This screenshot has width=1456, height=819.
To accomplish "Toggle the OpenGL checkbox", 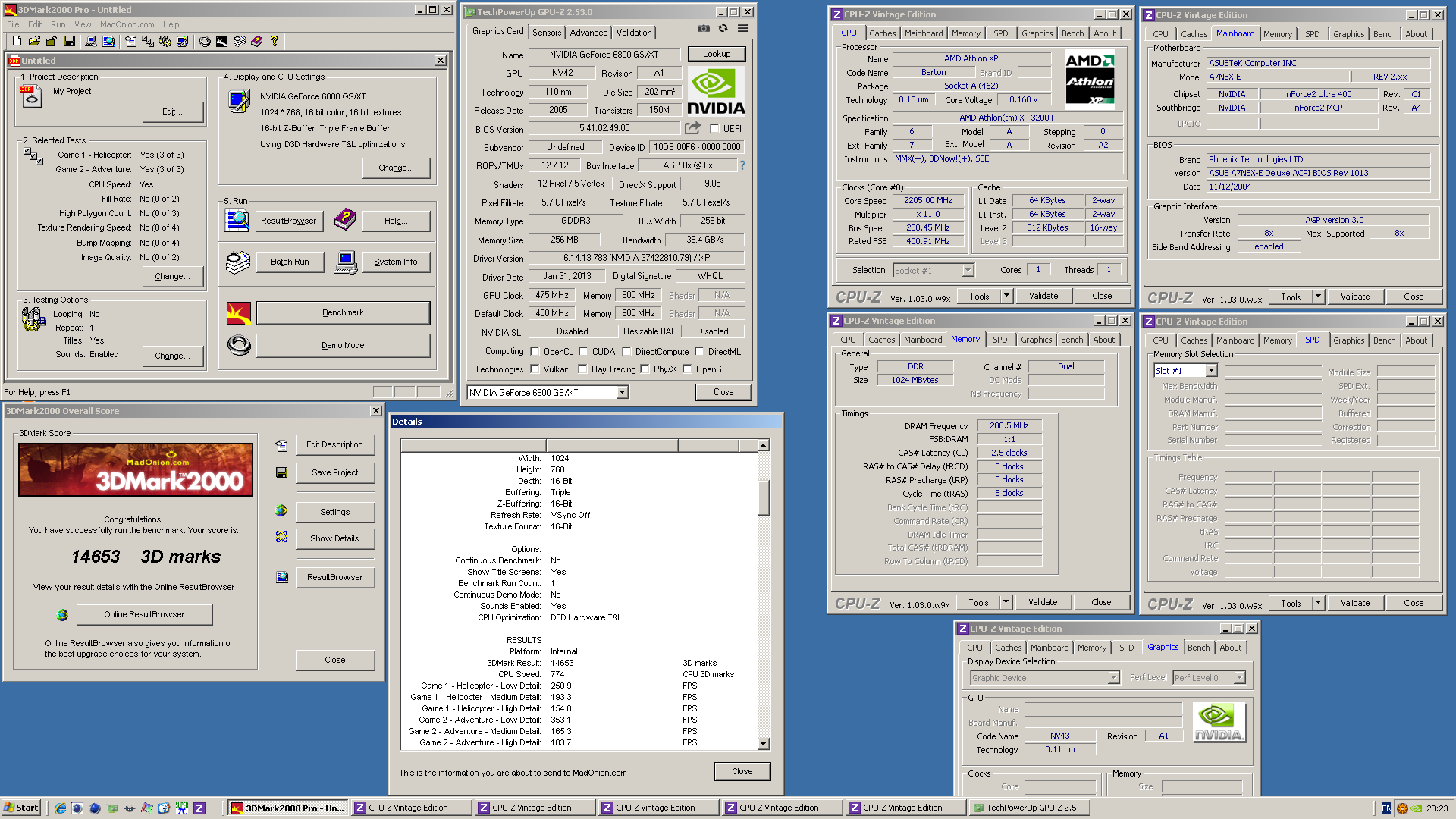I will tap(688, 369).
